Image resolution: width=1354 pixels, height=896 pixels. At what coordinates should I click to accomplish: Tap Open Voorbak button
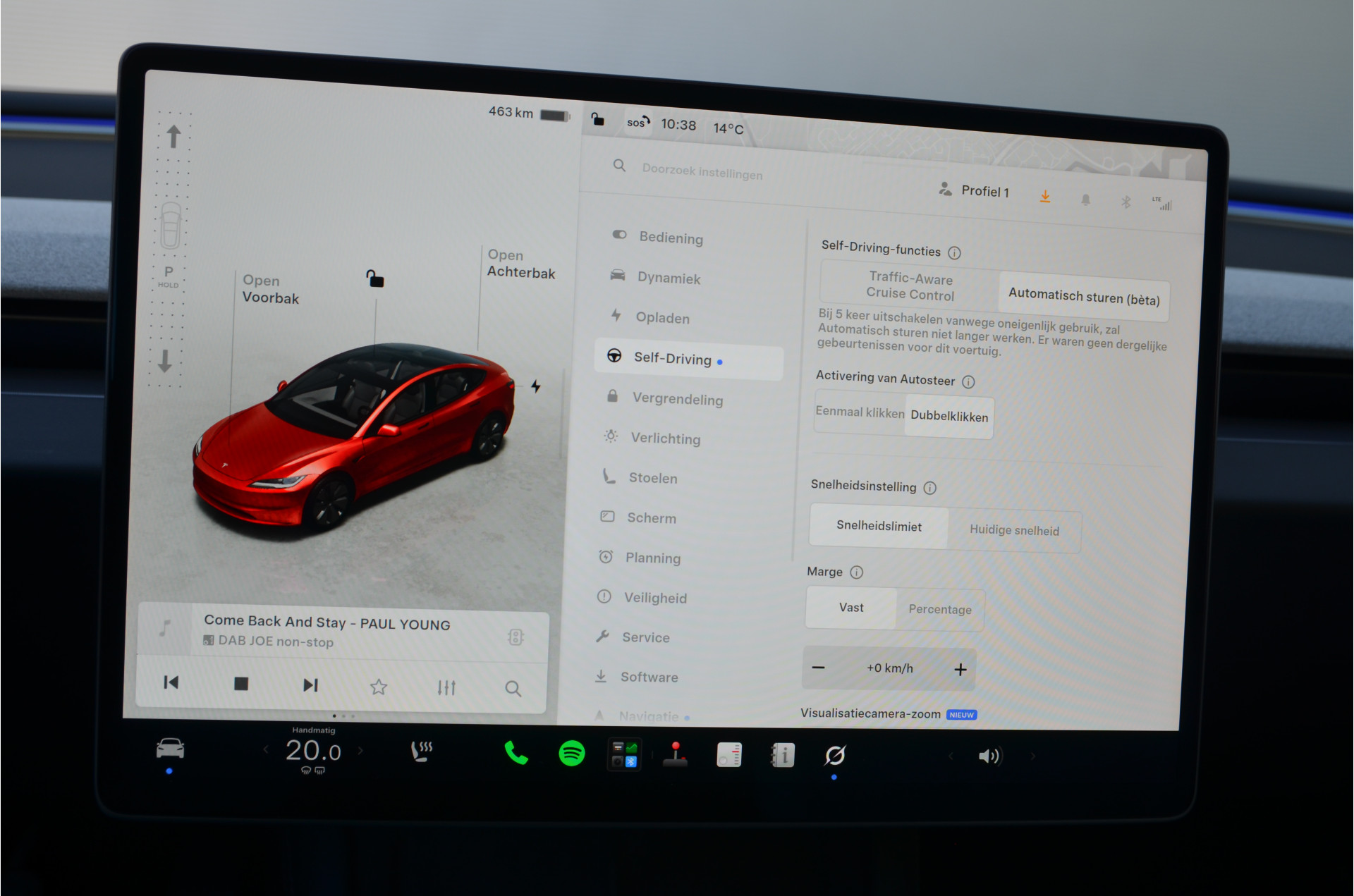(271, 289)
